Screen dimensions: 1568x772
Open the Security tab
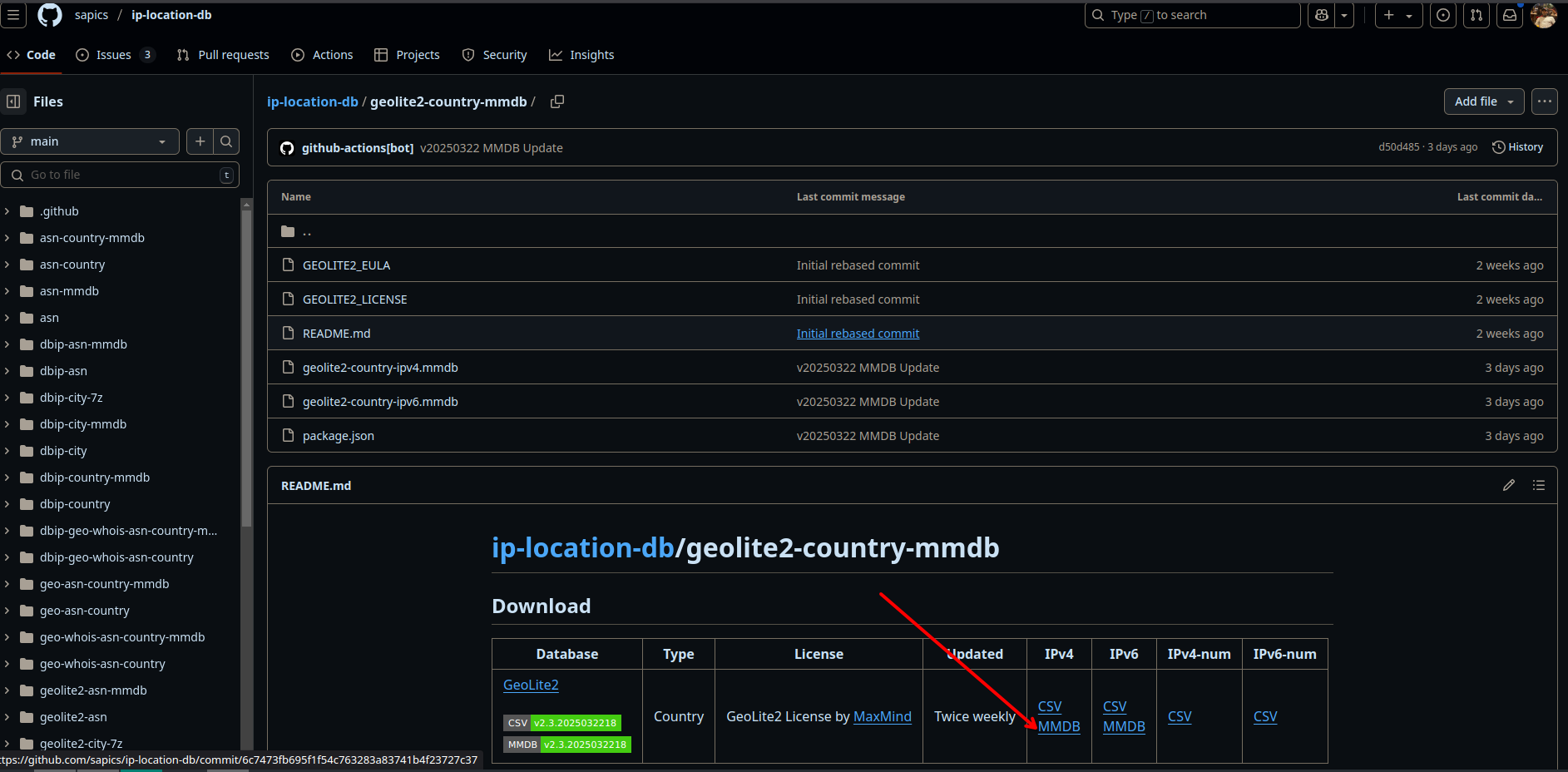pyautogui.click(x=494, y=55)
